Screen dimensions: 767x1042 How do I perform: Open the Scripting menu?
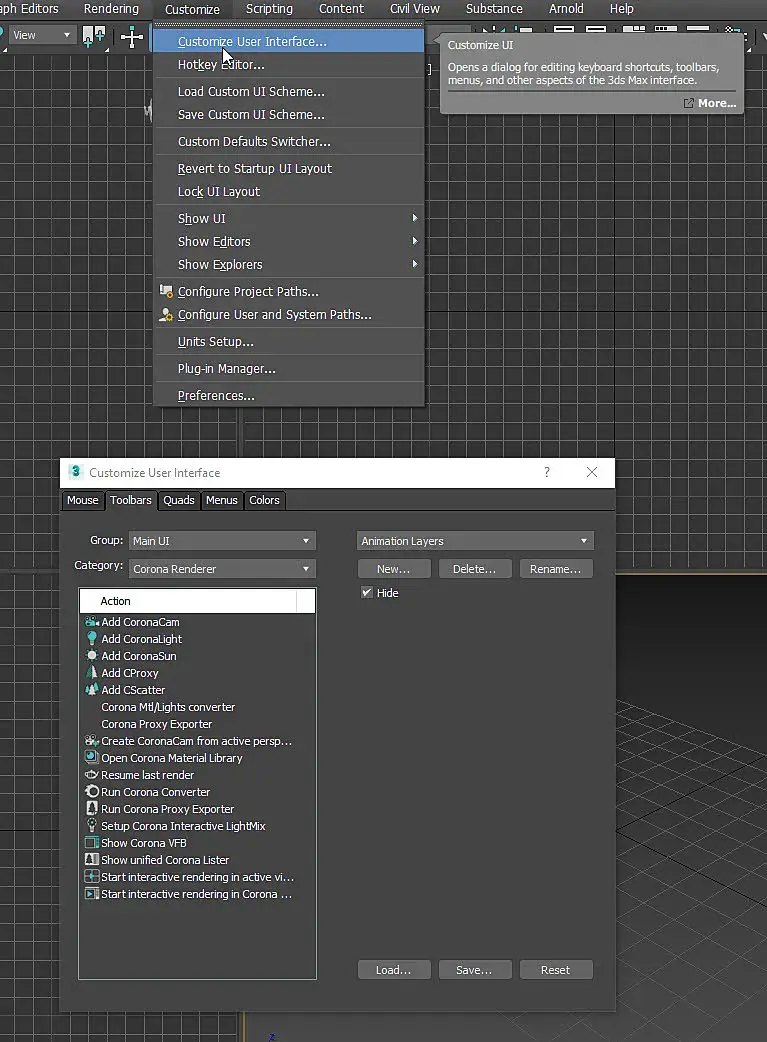coord(269,9)
